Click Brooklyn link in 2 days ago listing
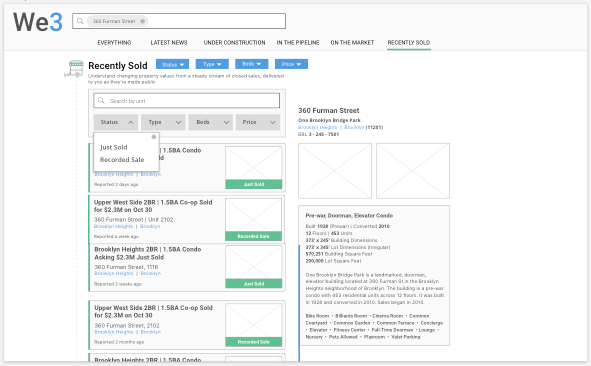The height and width of the screenshot is (366, 591). click(x=151, y=174)
